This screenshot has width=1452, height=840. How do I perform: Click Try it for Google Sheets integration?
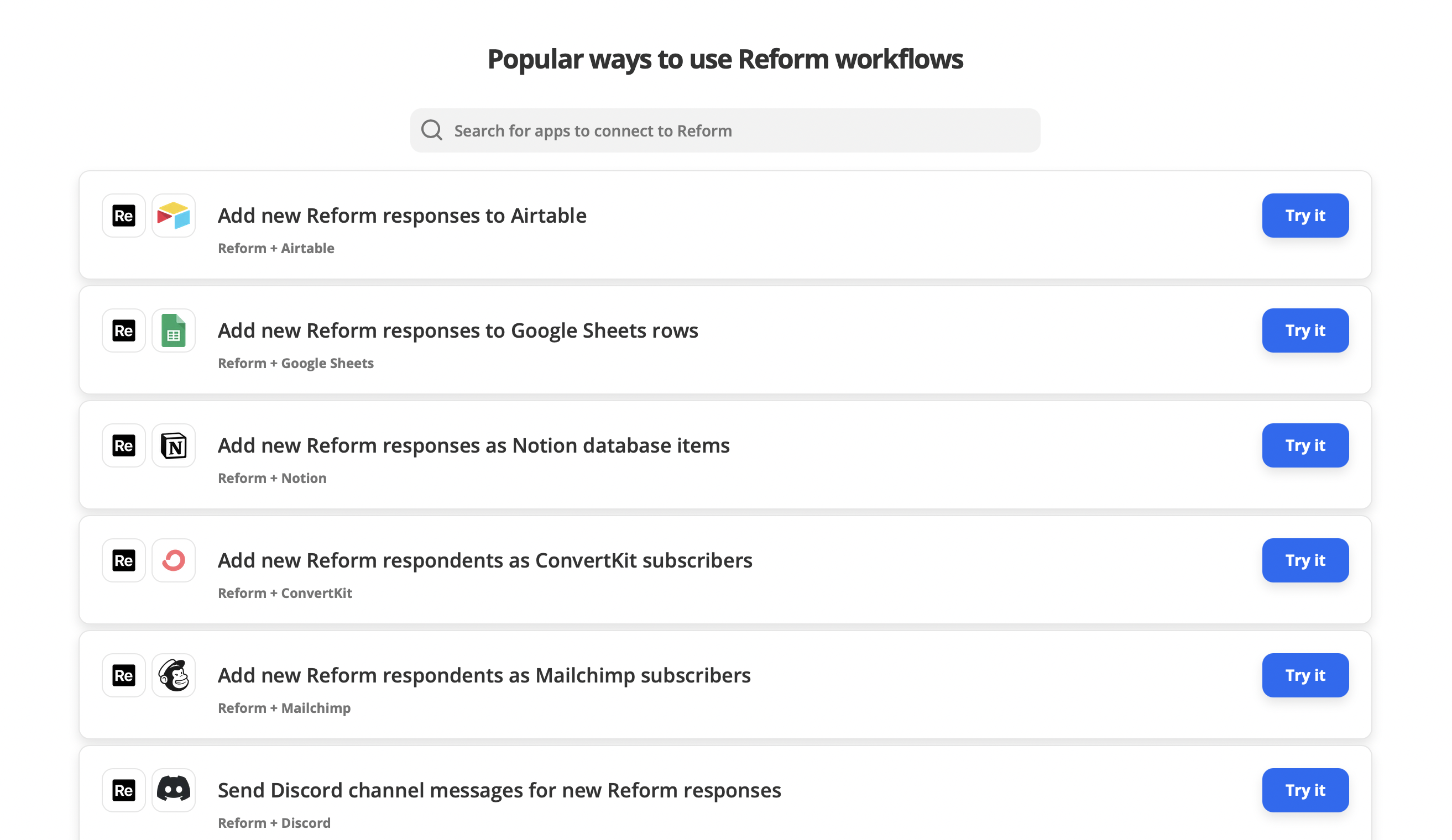point(1305,330)
